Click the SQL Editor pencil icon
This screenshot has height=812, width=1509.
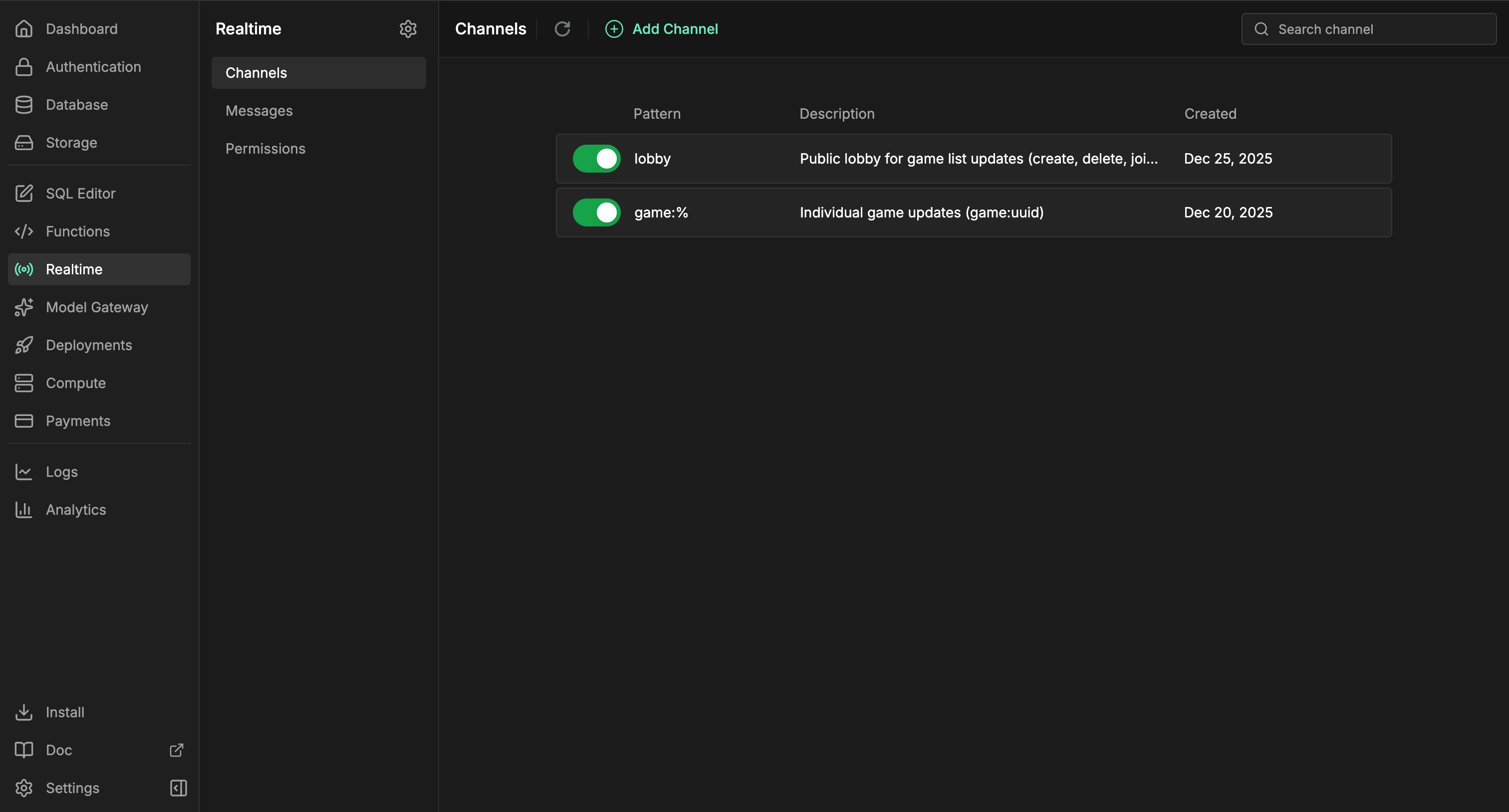tap(23, 193)
